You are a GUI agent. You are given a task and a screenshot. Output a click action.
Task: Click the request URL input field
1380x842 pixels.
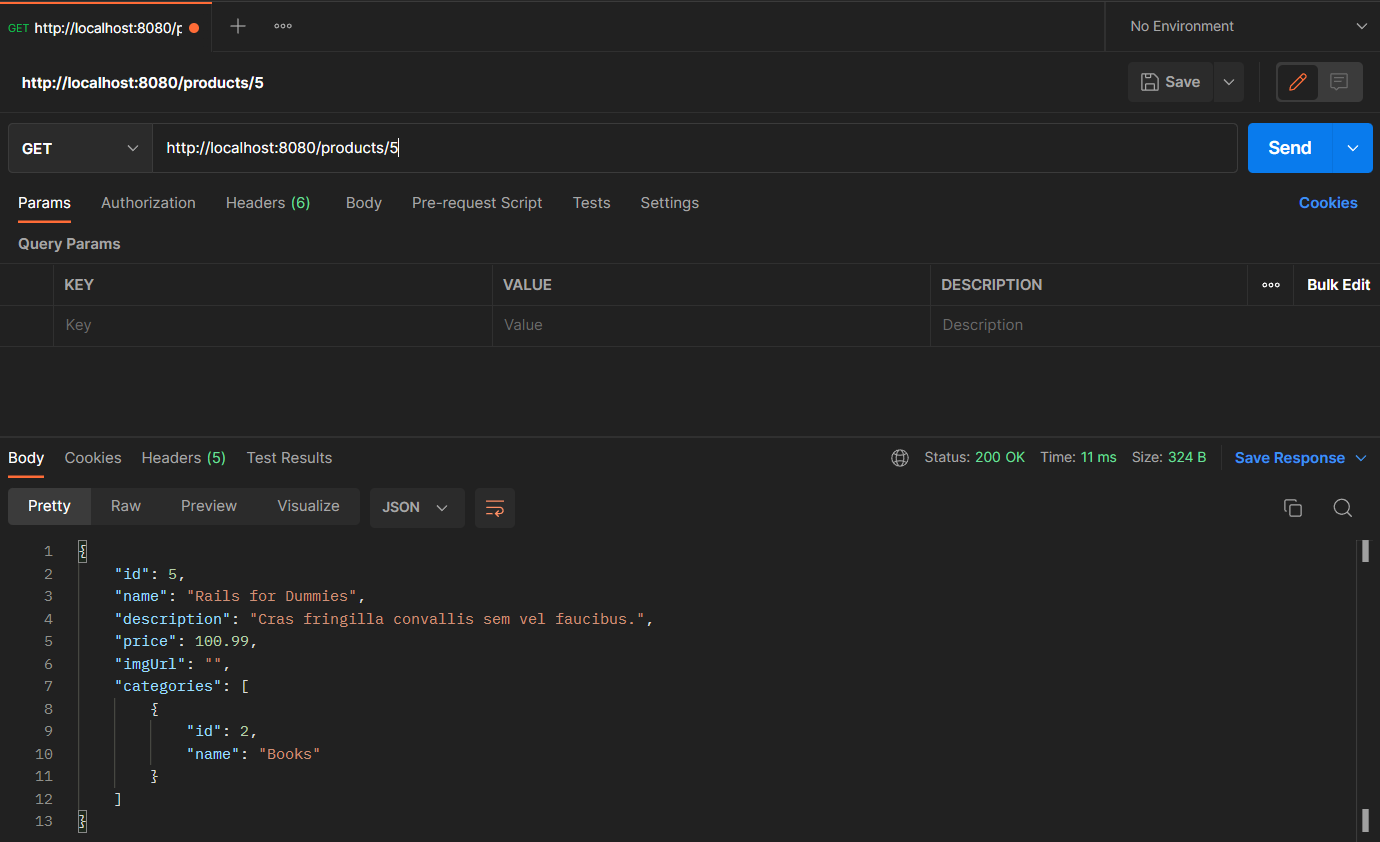coord(600,147)
